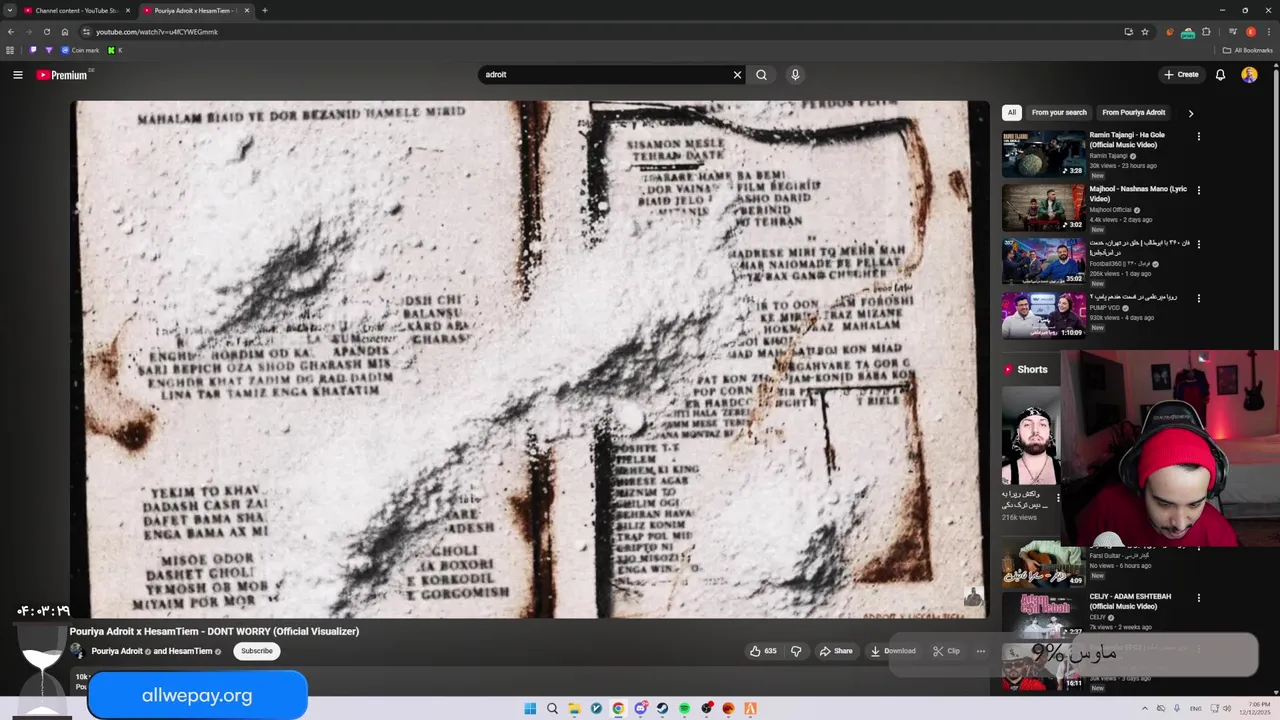The width and height of the screenshot is (1280, 720).
Task: Go back to previous page
Action: pos(11,32)
